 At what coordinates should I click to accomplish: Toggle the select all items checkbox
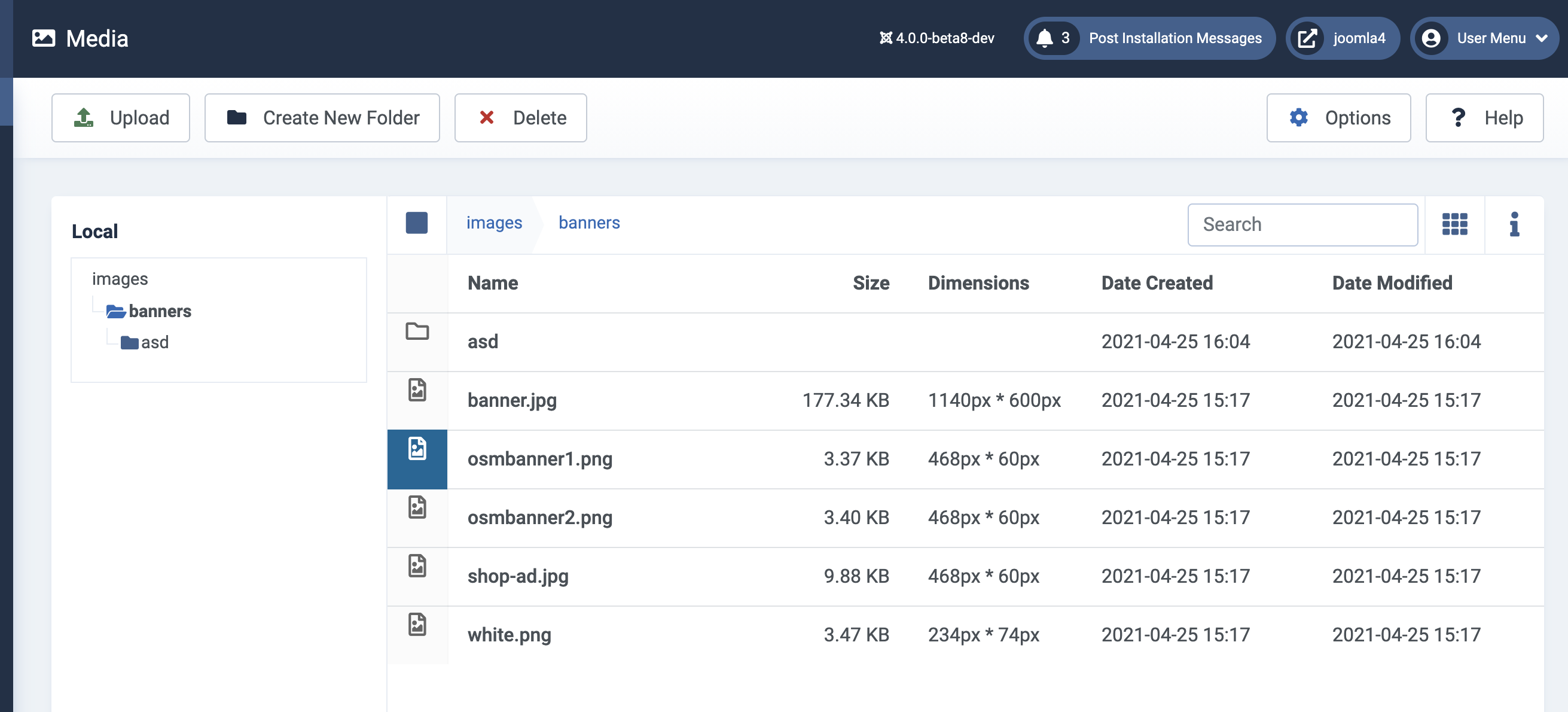coord(416,223)
